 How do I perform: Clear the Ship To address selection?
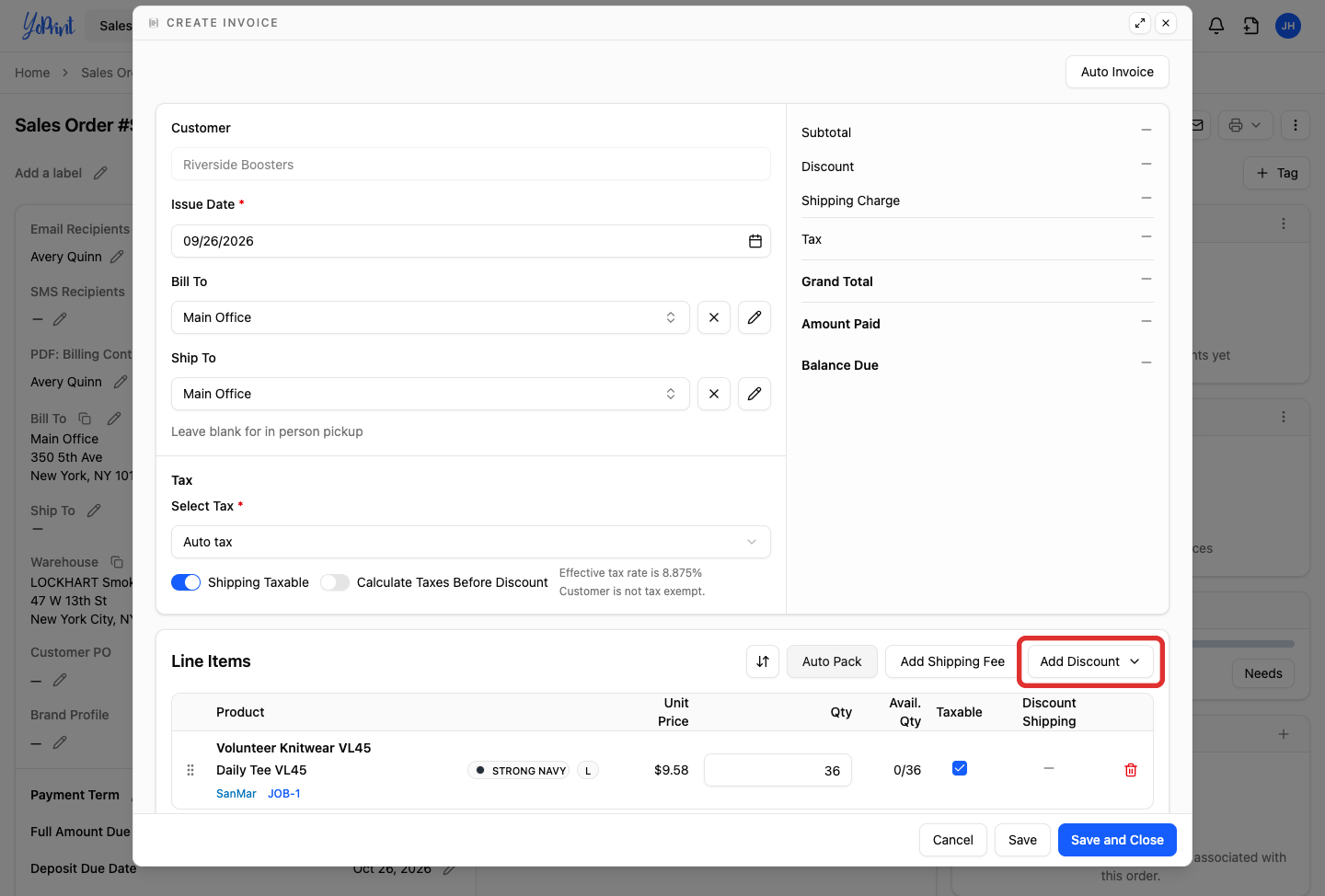(x=714, y=394)
